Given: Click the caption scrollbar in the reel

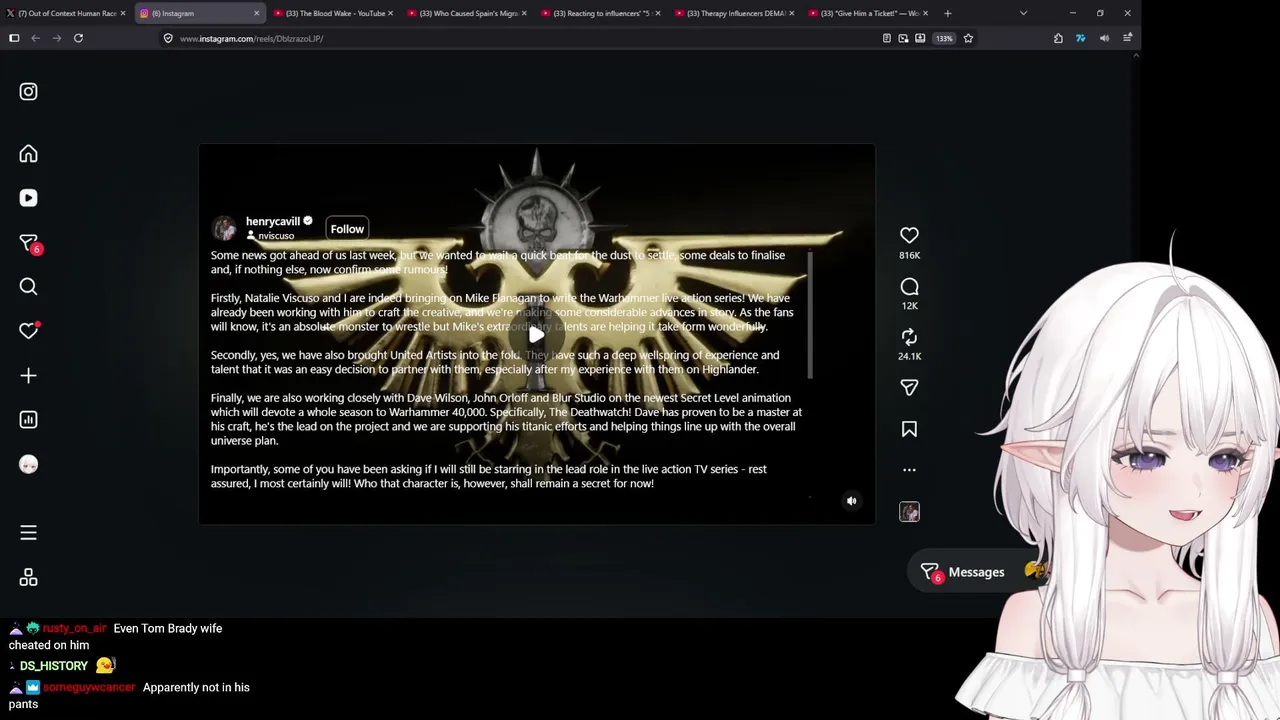Looking at the screenshot, I should pyautogui.click(x=809, y=315).
